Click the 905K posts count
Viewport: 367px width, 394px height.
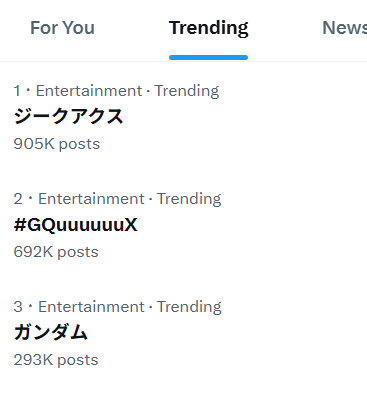click(x=57, y=144)
